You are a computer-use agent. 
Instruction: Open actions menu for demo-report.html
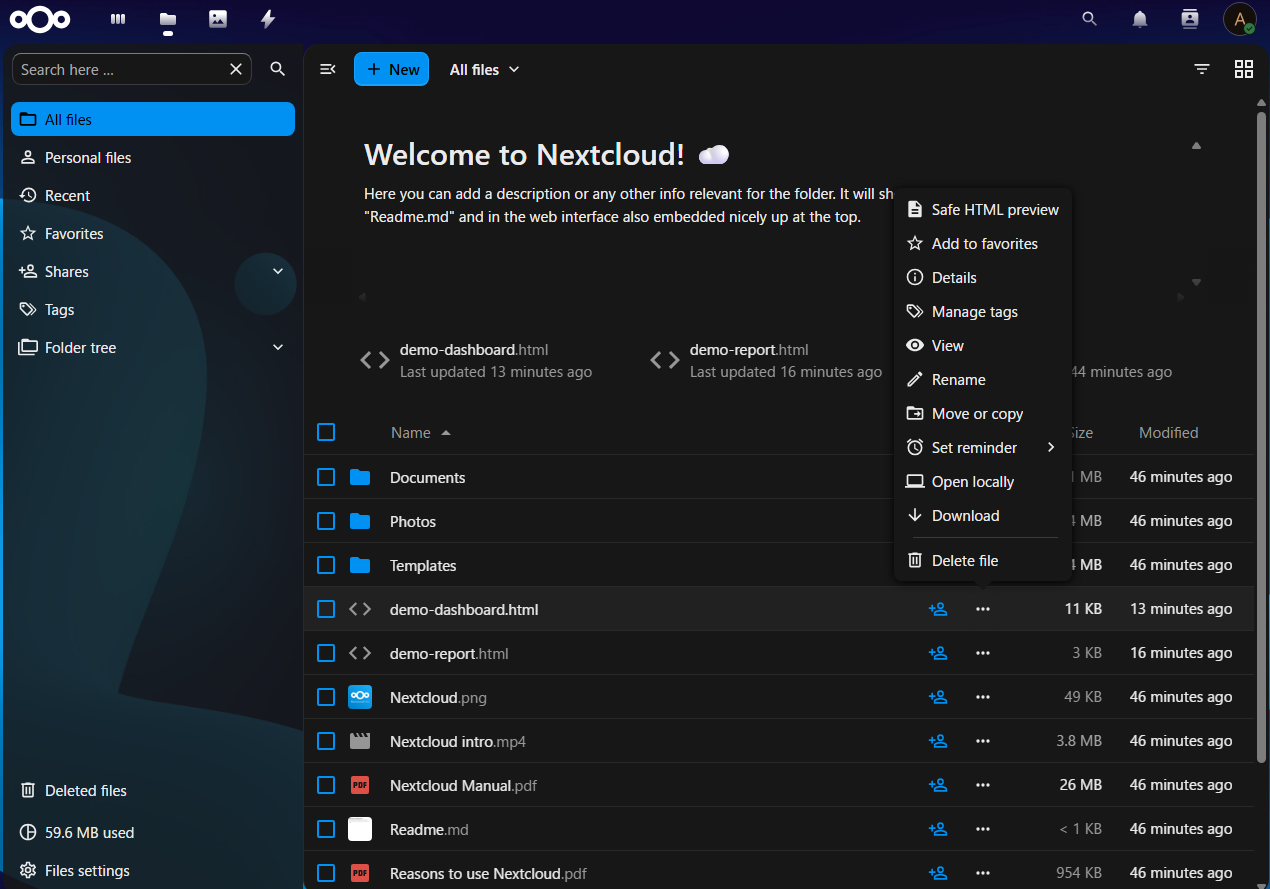(983, 653)
